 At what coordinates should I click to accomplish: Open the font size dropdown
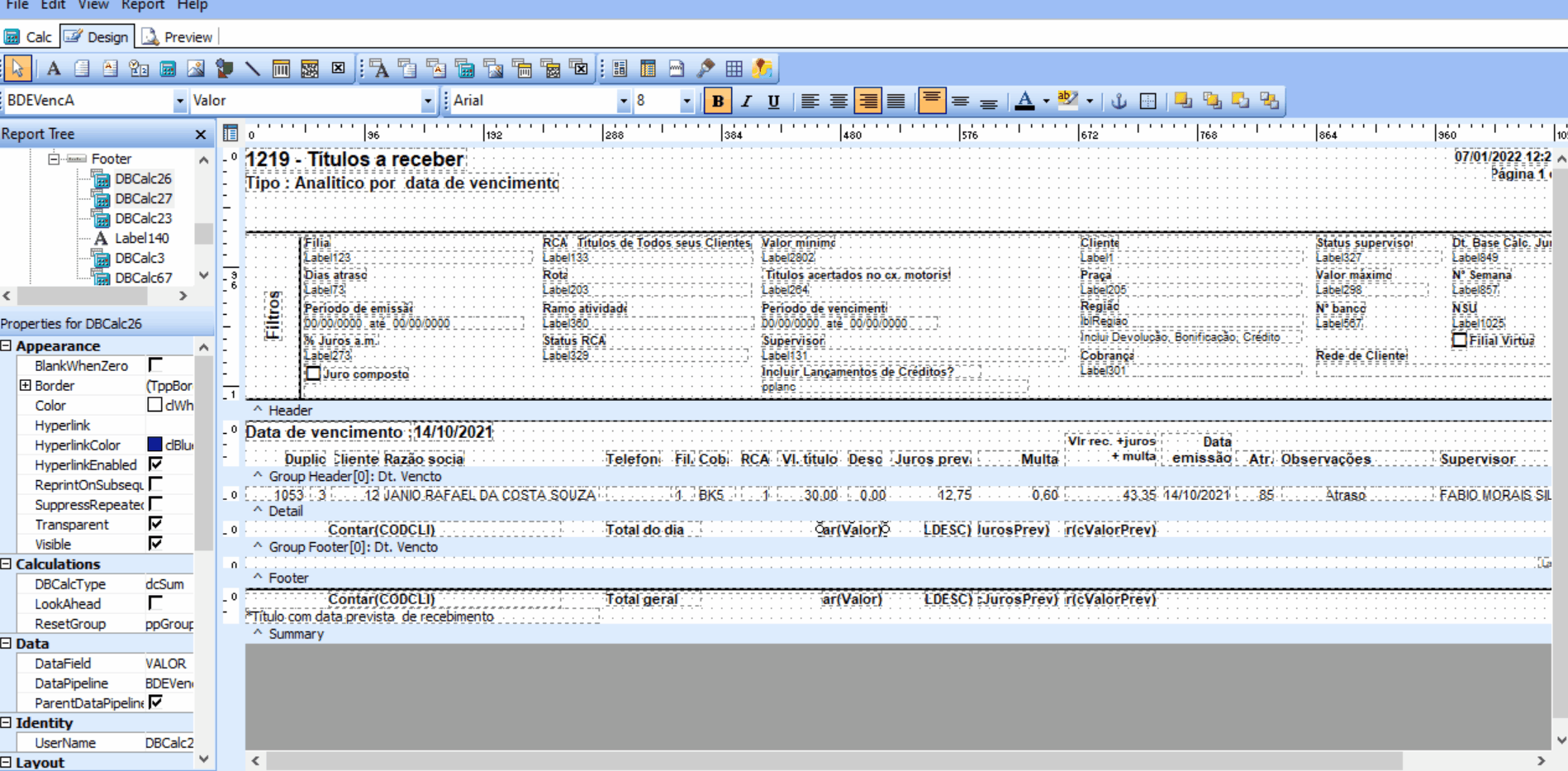686,101
